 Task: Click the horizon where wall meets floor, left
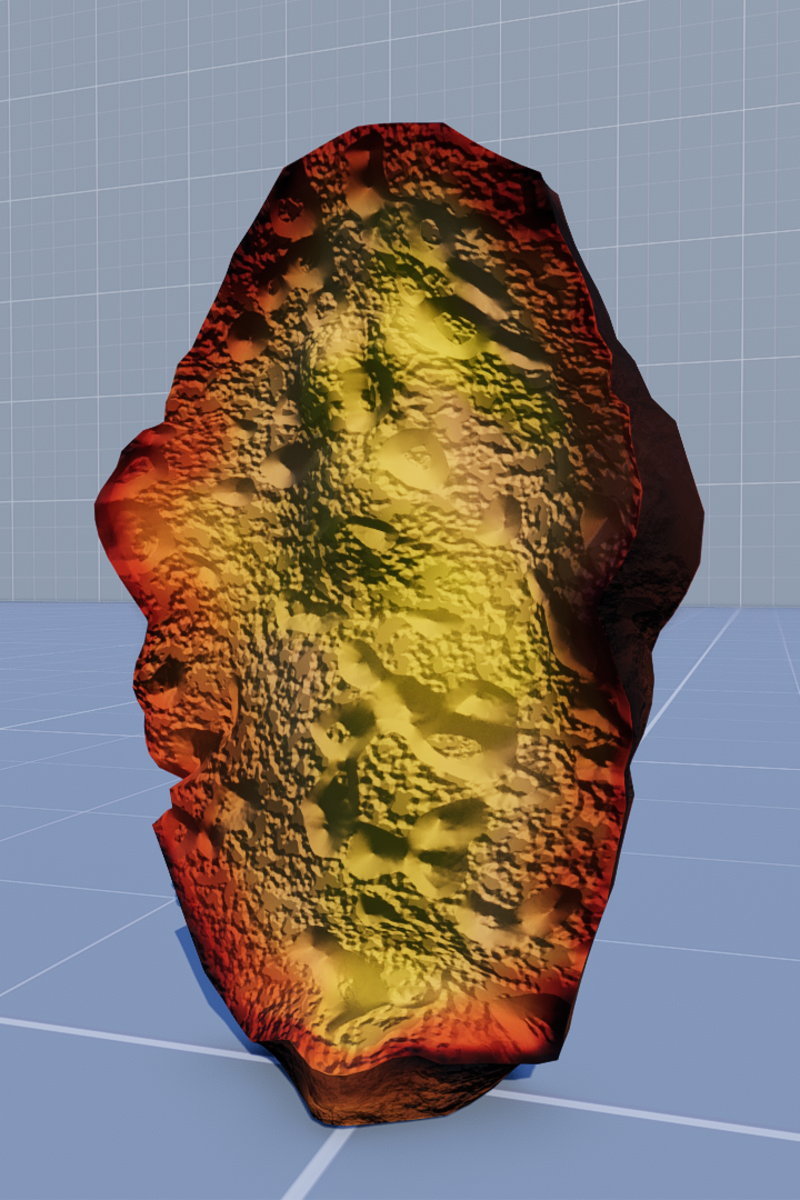coord(50,601)
